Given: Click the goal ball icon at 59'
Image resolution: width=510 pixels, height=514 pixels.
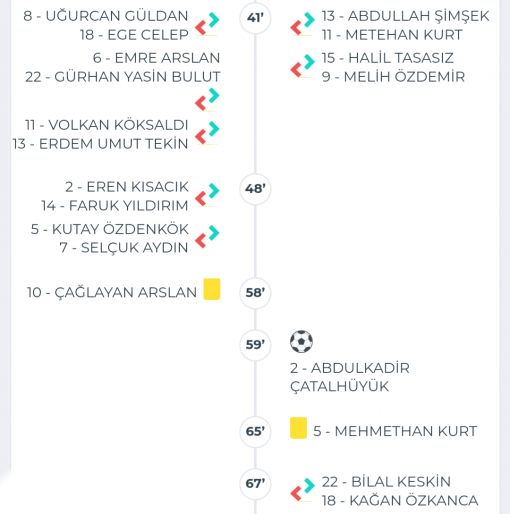Looking at the screenshot, I should (x=301, y=341).
